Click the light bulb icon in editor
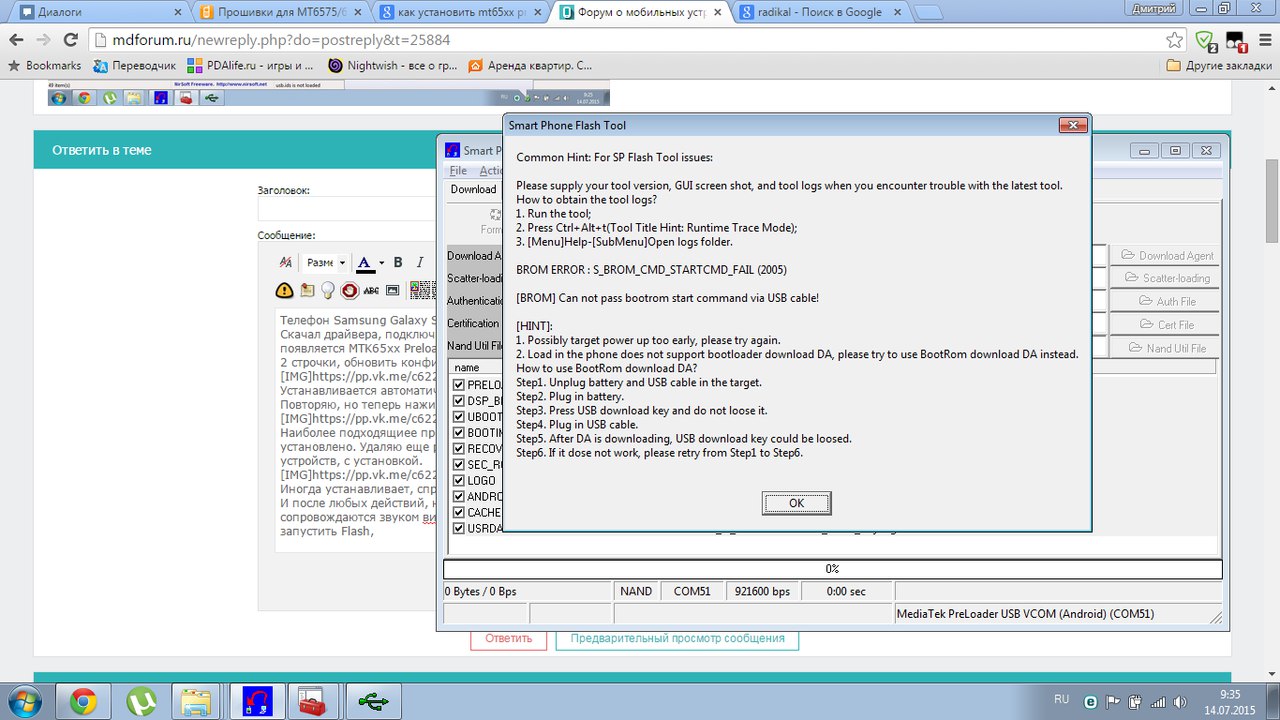The height and width of the screenshot is (720, 1280). 327,290
